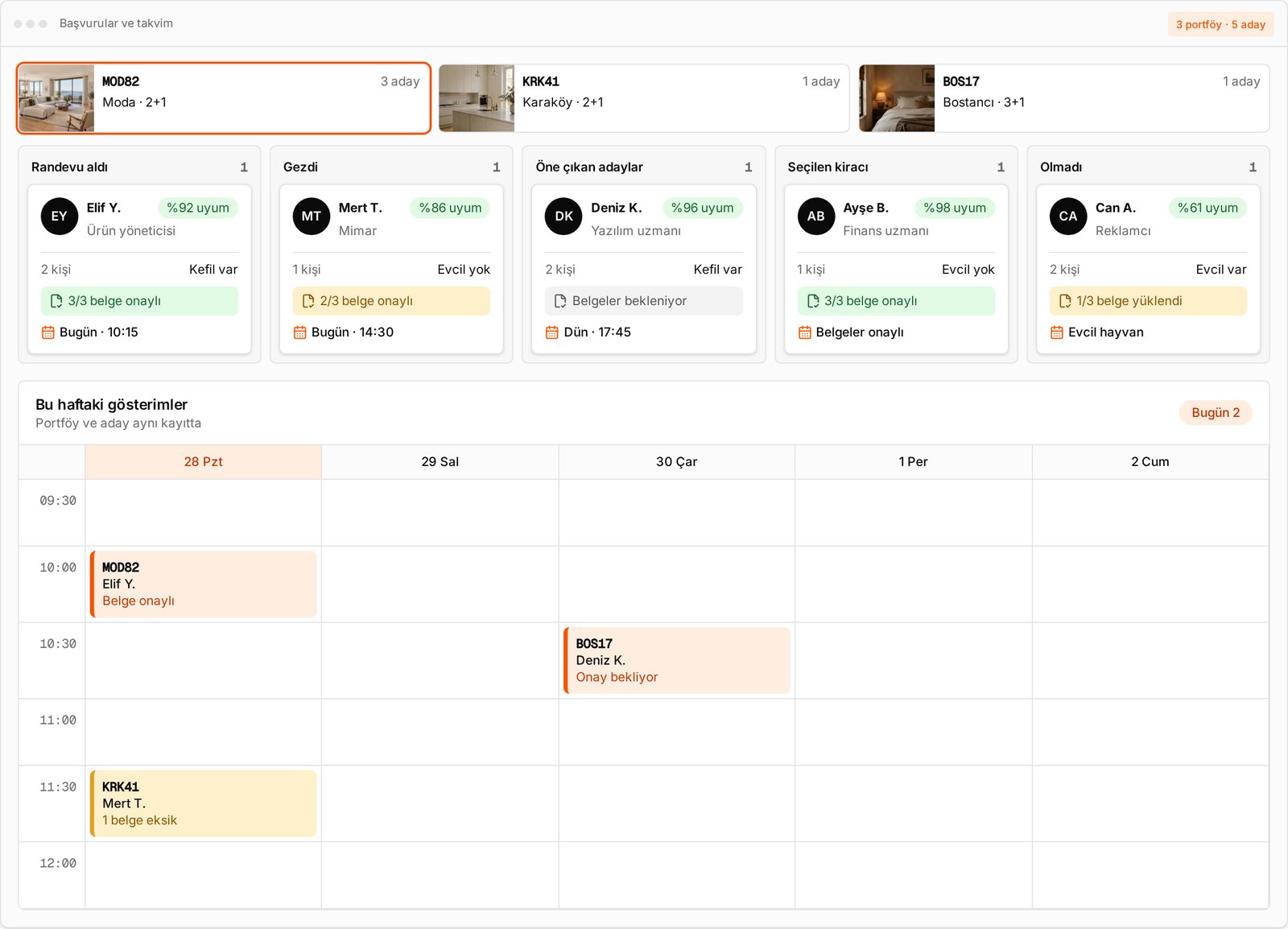Image resolution: width=1288 pixels, height=929 pixels.
Task: Select the BOS17 Bostancı listing card
Action: tap(1064, 98)
